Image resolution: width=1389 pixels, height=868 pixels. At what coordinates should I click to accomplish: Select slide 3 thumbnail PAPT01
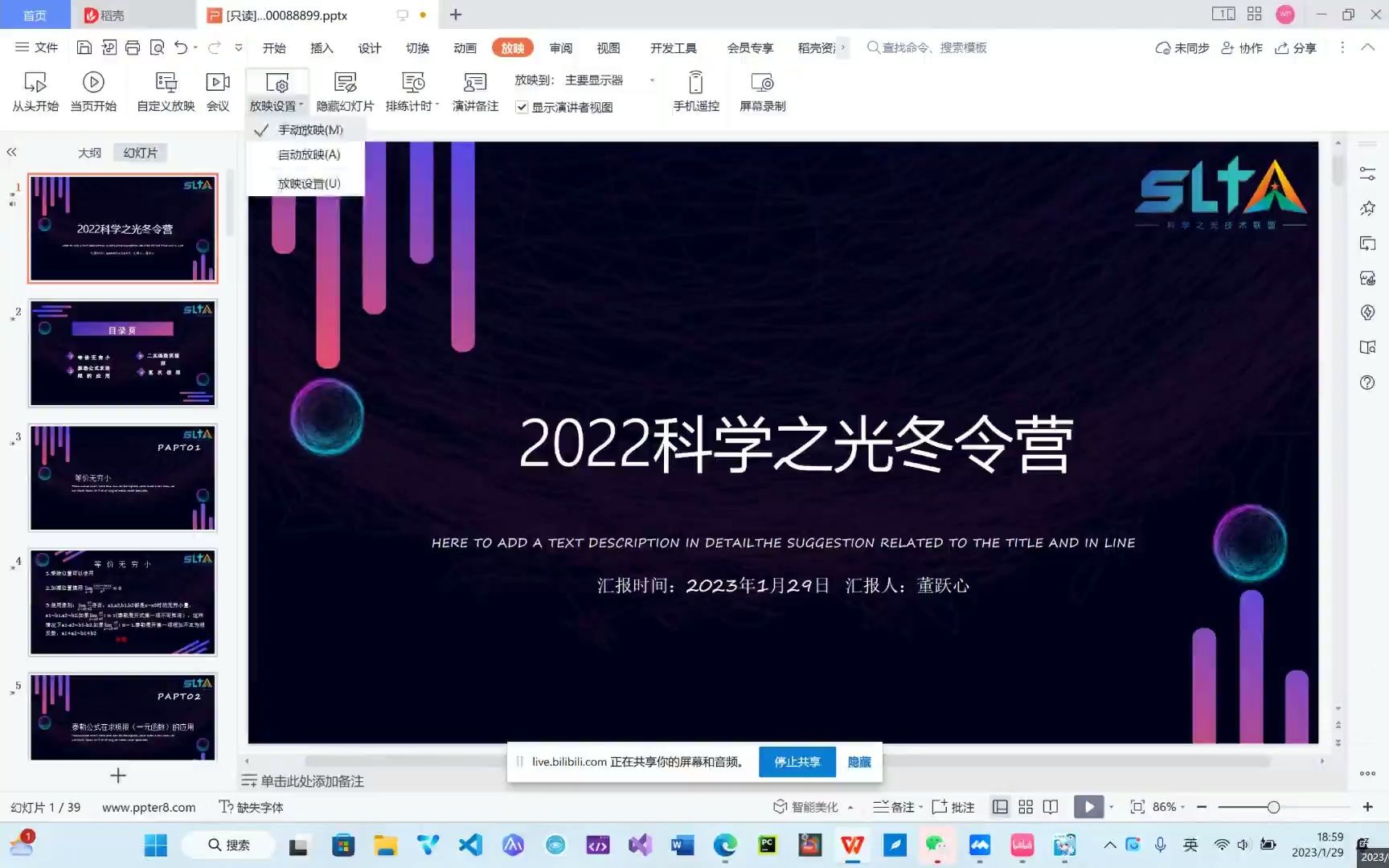click(x=122, y=477)
